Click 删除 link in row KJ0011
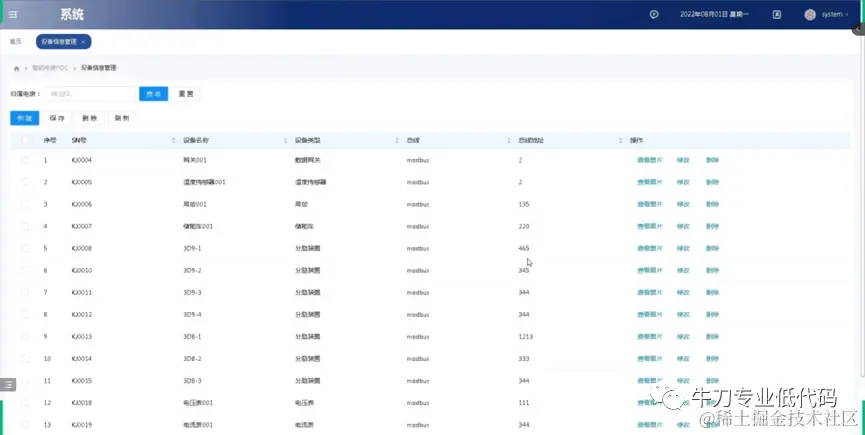Screen dimensions: 865x435 tap(712, 292)
